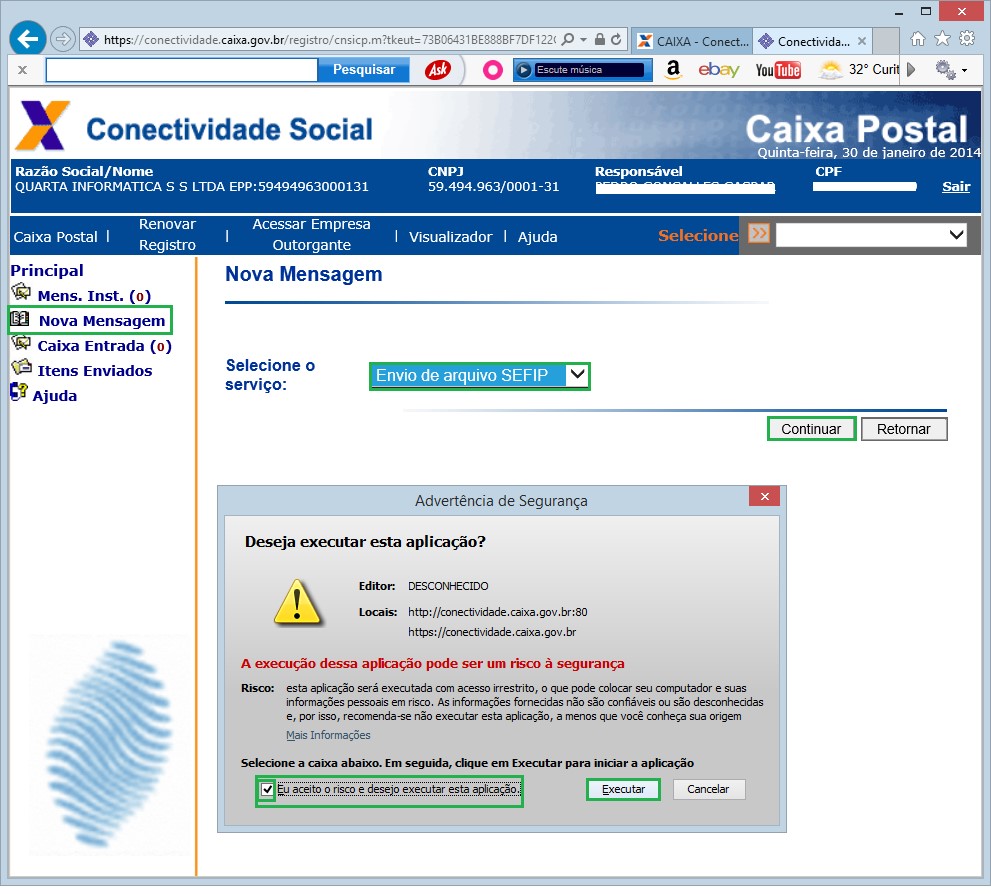Open the 'Envio de arquivo SEFIP' service dropdown
The width and height of the screenshot is (991, 896).
click(479, 377)
